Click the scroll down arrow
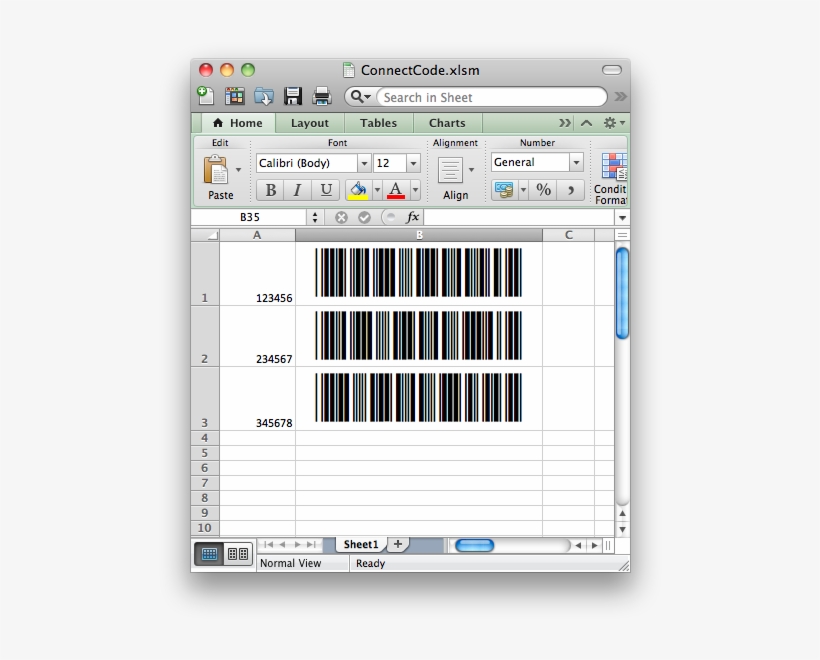The image size is (820, 660). coord(622,529)
